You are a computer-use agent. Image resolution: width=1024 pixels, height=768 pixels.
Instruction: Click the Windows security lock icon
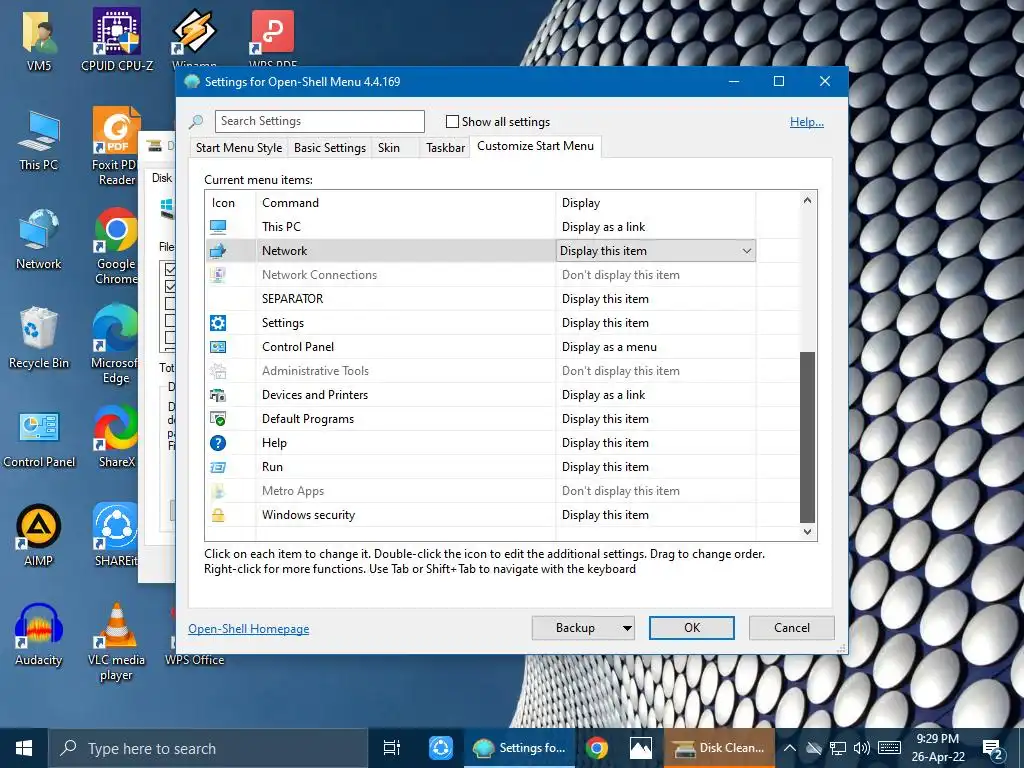[218, 515]
